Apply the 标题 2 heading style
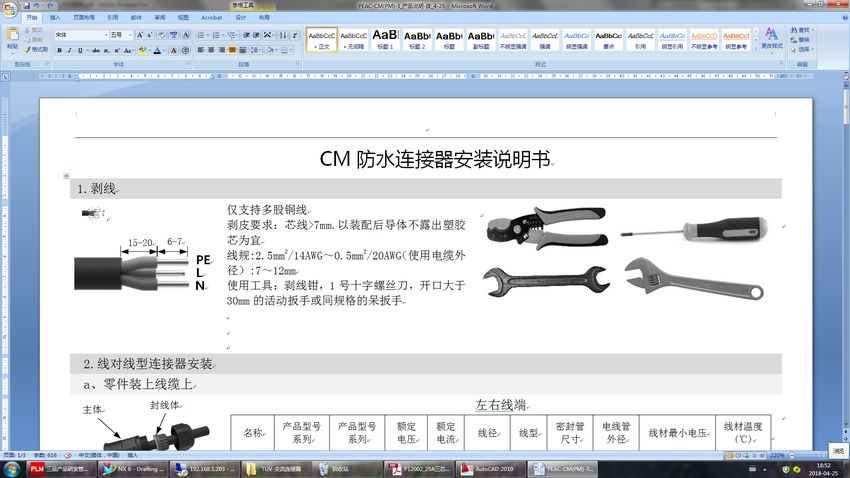Viewport: 850px width, 478px height. point(417,39)
